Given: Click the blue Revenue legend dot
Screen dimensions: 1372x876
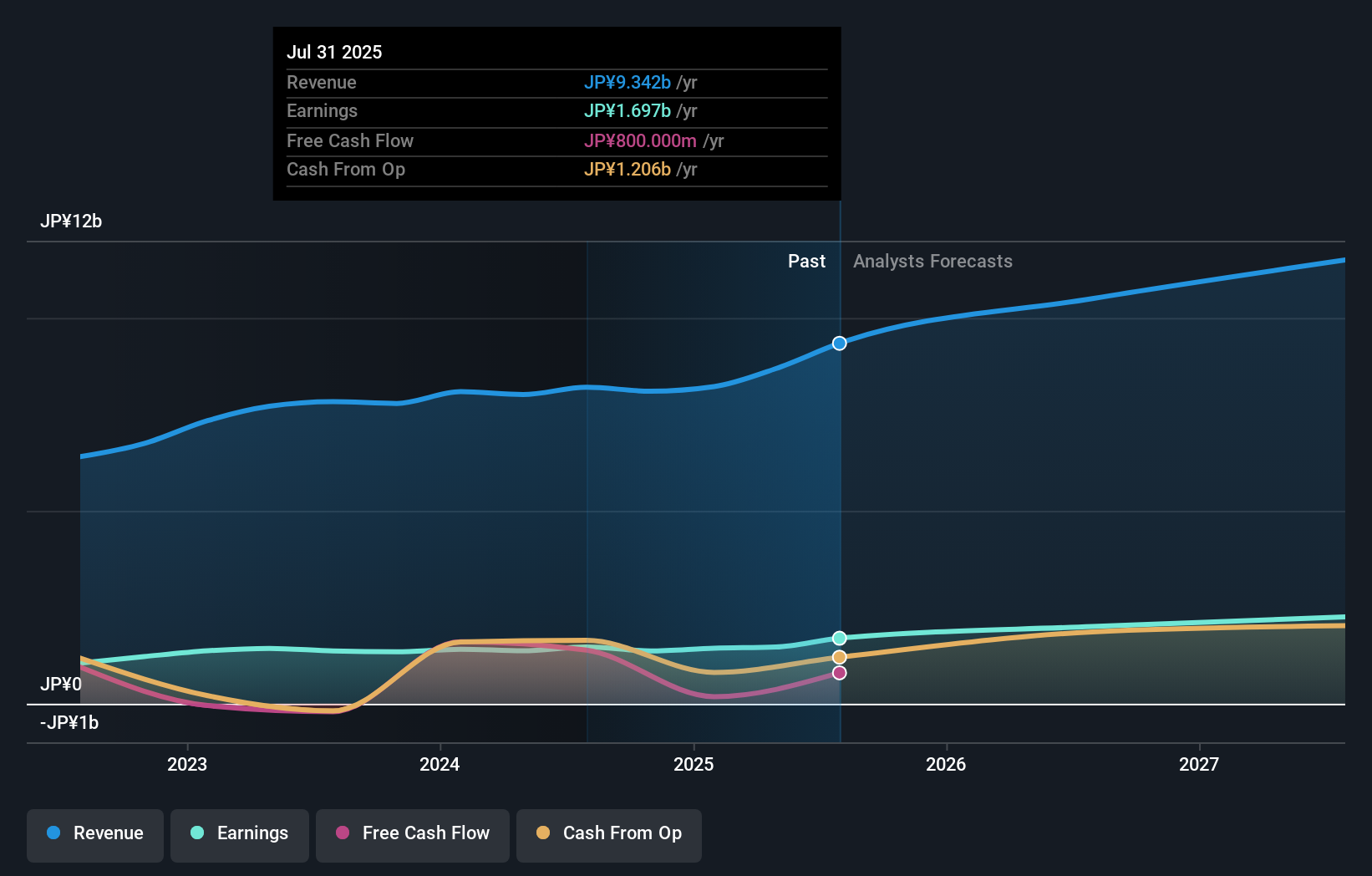Looking at the screenshot, I should (x=52, y=833).
